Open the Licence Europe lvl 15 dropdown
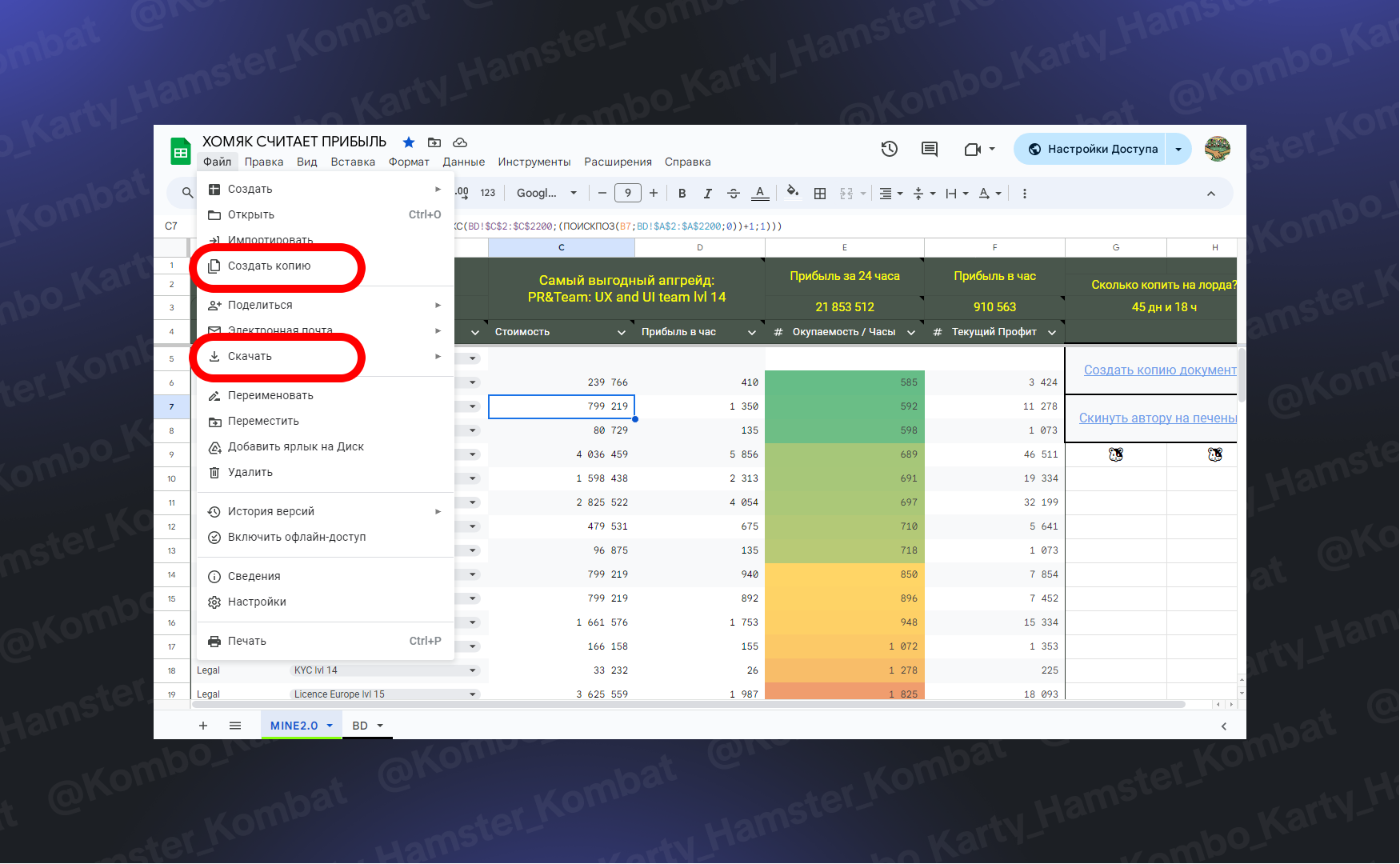Screen dimensions: 1400x864 [x=473, y=694]
